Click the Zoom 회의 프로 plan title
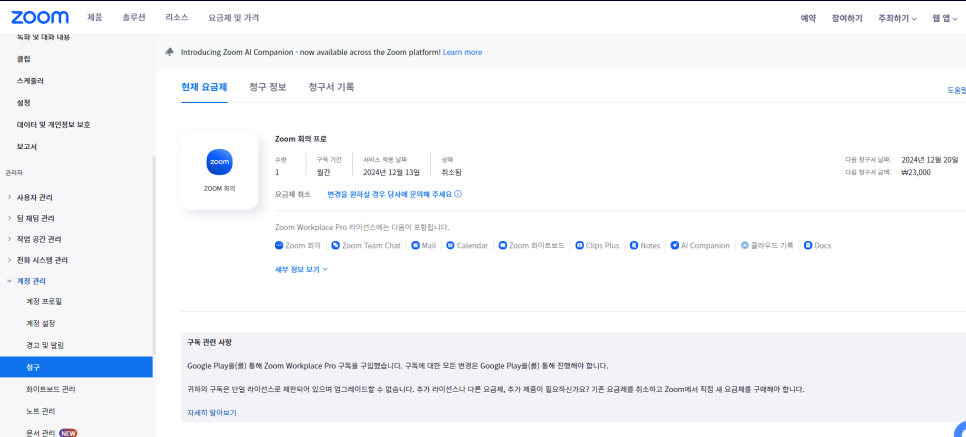The height and width of the screenshot is (437, 966). click(x=301, y=139)
